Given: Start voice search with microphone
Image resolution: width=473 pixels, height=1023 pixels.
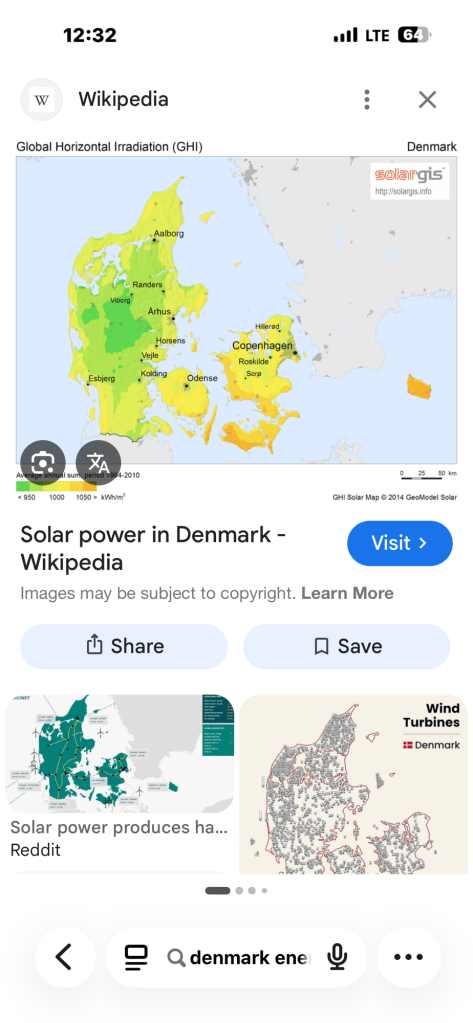Looking at the screenshot, I should (x=337, y=958).
